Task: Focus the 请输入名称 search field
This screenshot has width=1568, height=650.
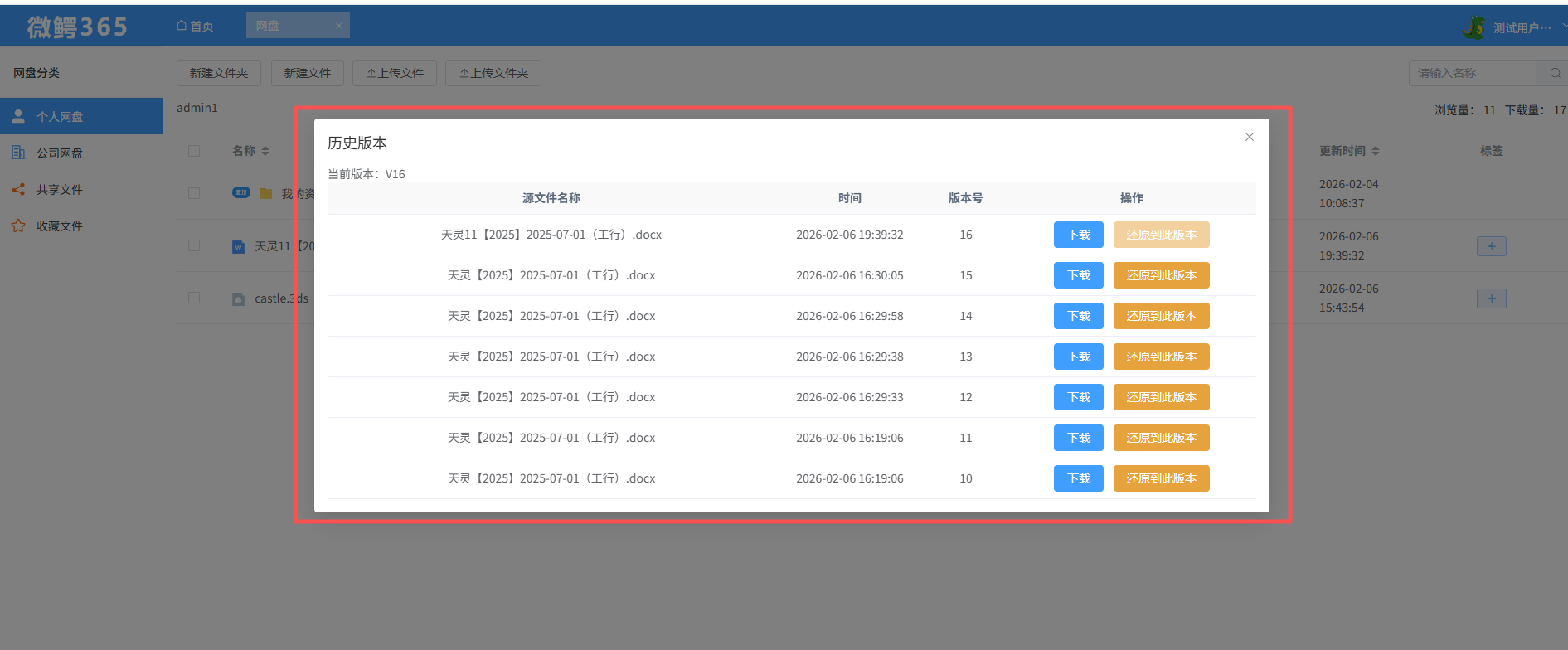Action: 1472,73
